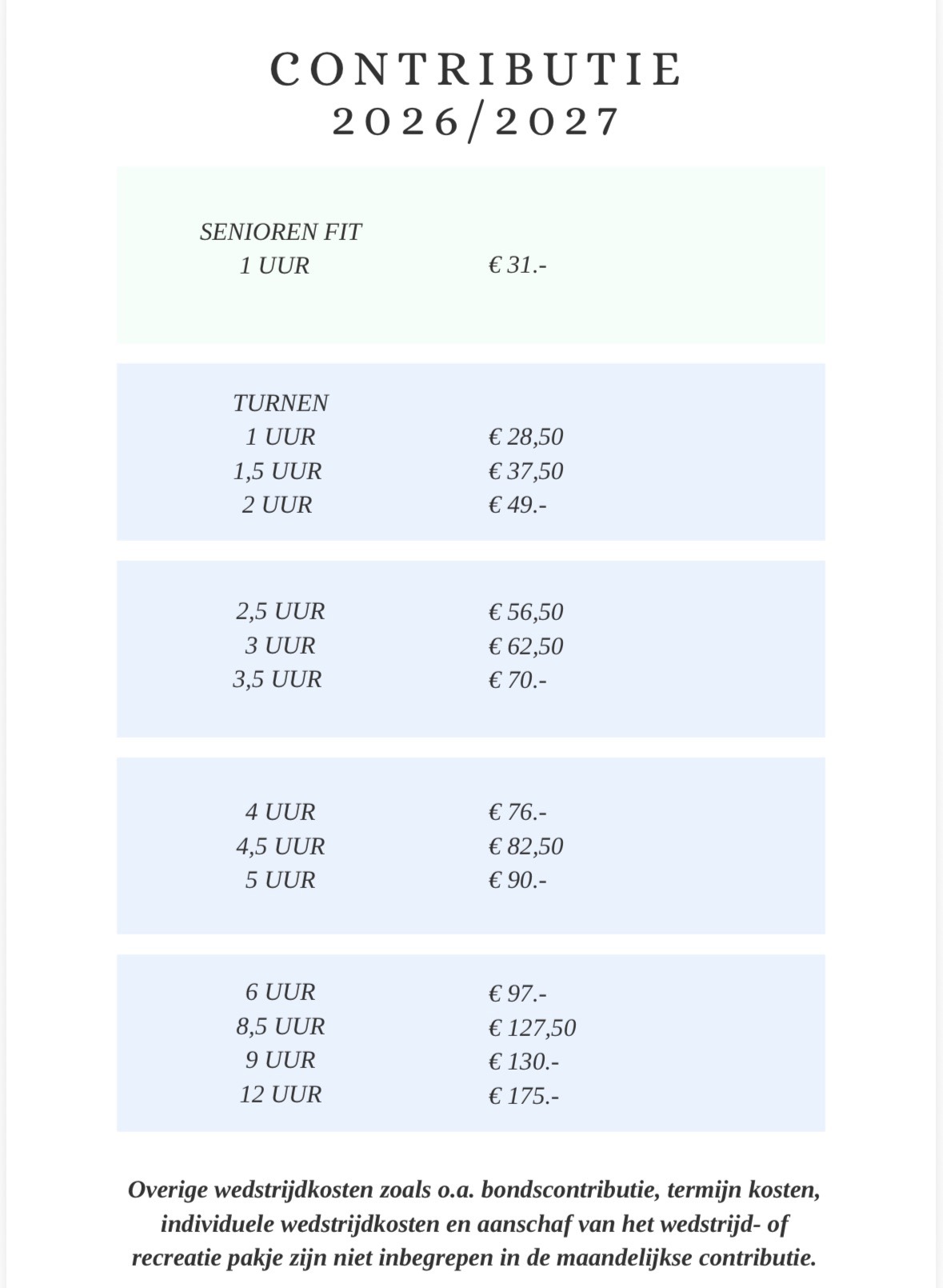
Task: Select the TURNEN section title
Action: pos(281,402)
